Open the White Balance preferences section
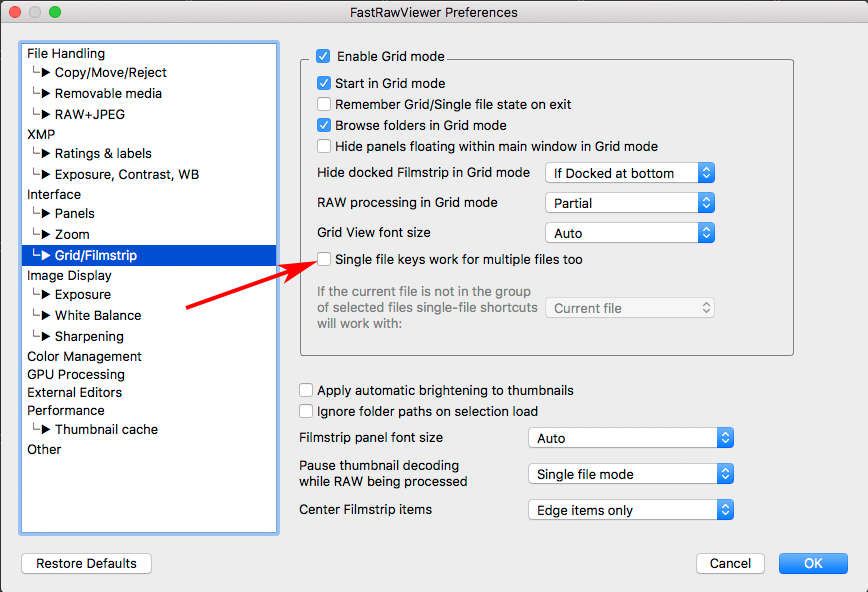This screenshot has height=592, width=868. [98, 315]
